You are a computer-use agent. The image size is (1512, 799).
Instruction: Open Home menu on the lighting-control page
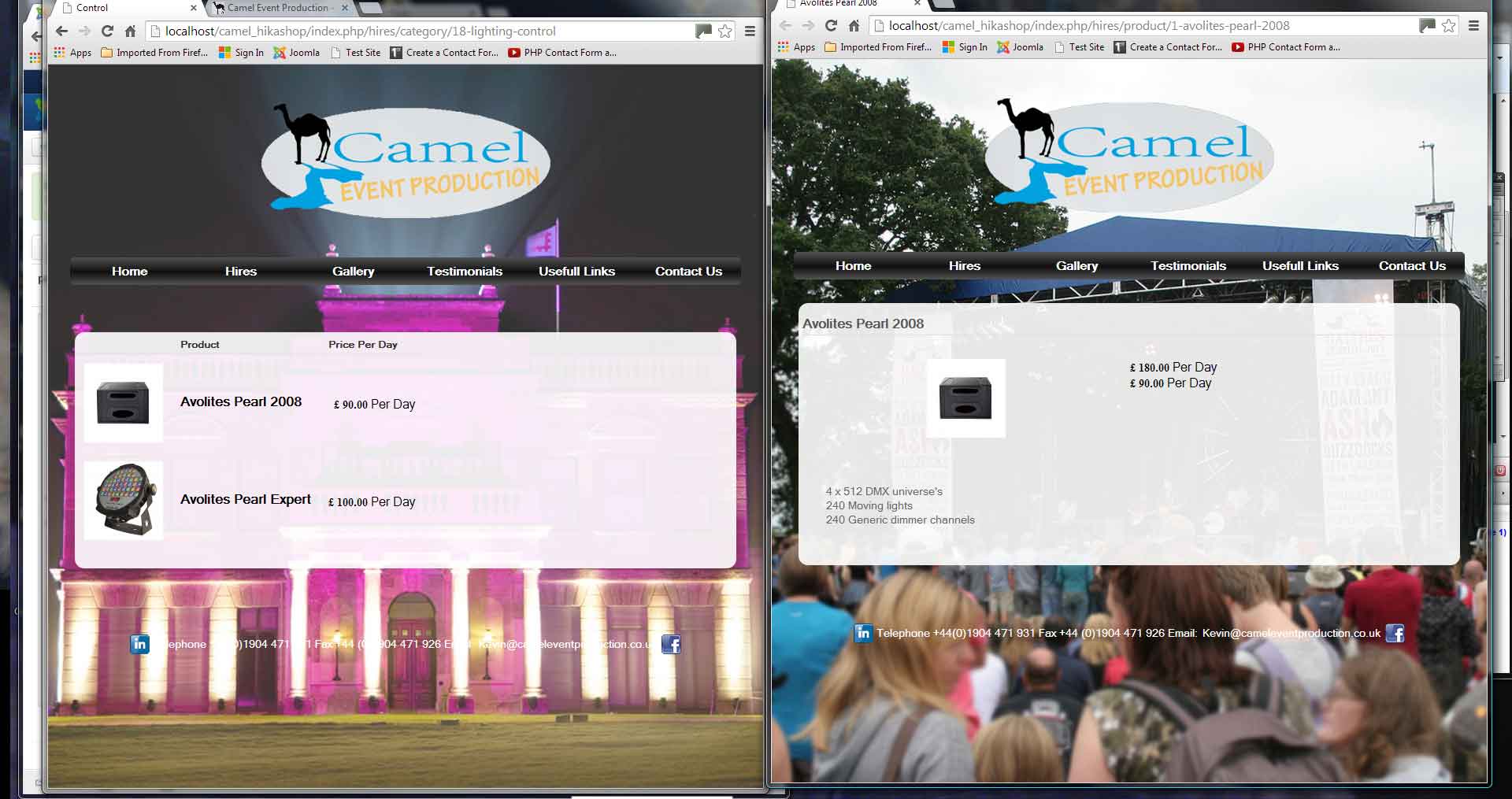(130, 272)
